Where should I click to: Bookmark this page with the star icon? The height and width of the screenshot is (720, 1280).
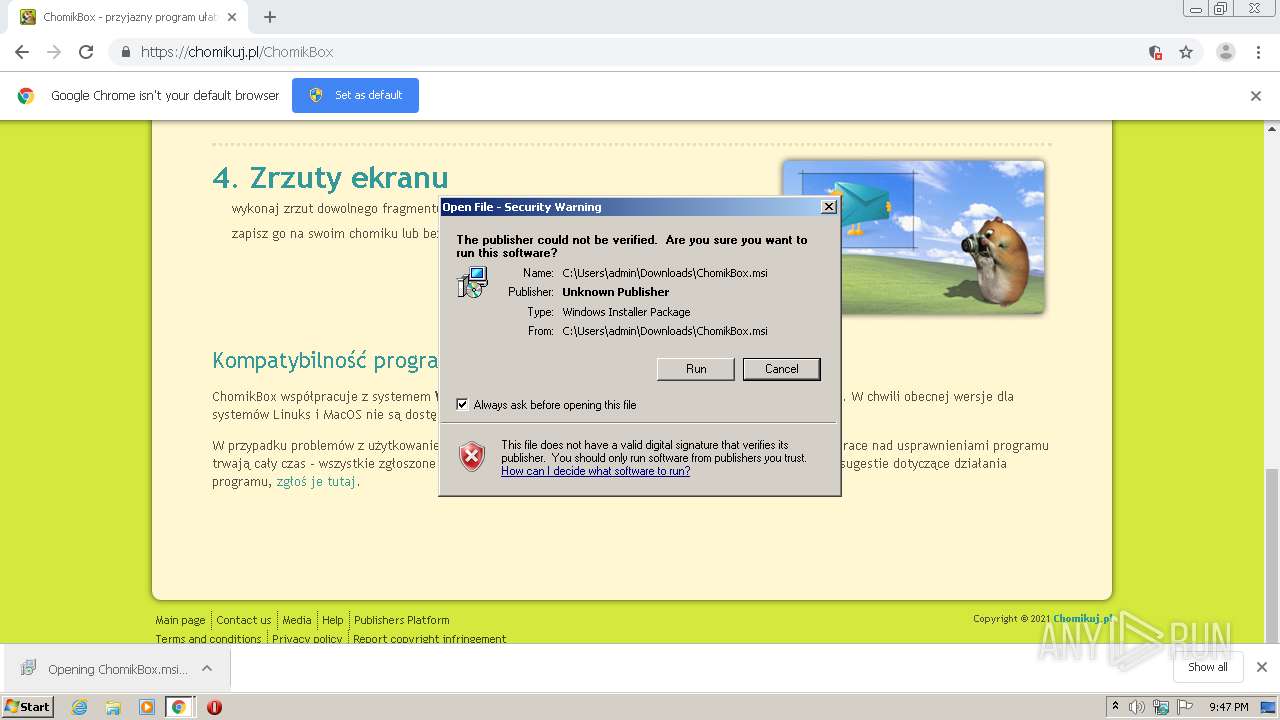click(x=1186, y=52)
